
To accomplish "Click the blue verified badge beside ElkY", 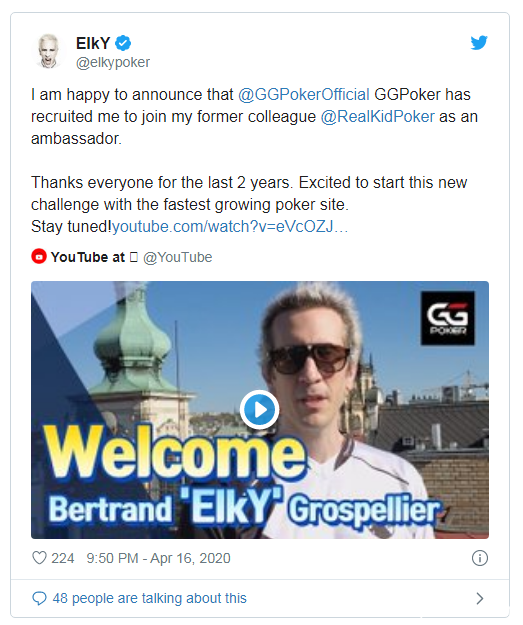I will coord(123,43).
